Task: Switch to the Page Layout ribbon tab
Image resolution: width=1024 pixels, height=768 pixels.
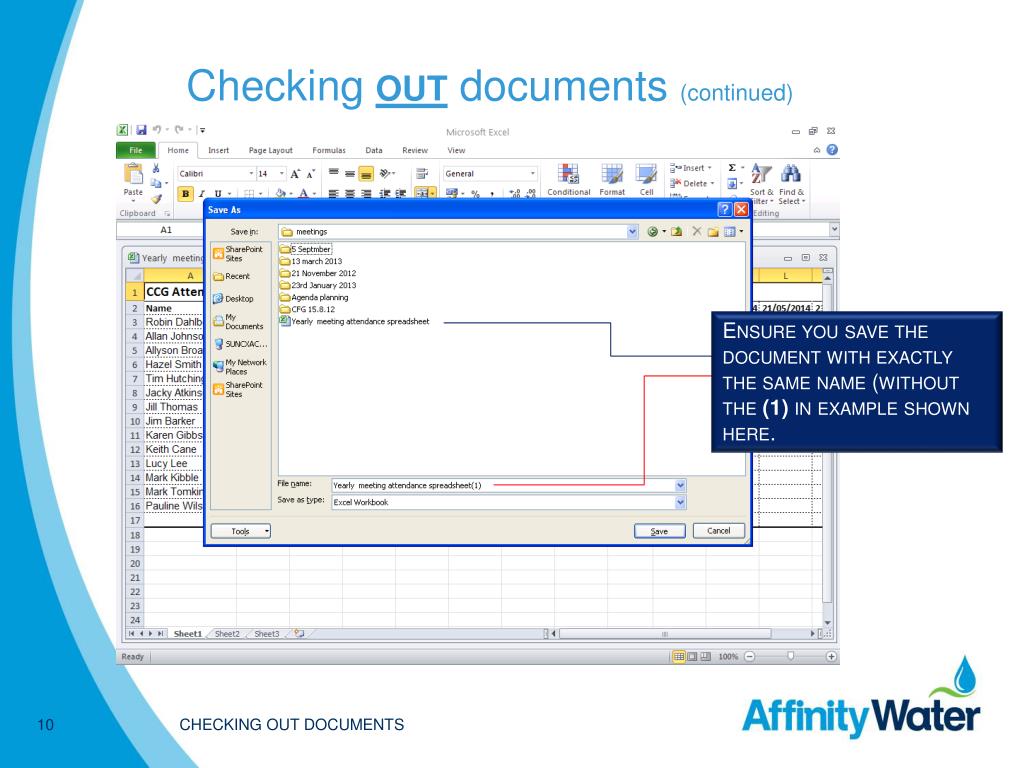Action: tap(270, 150)
